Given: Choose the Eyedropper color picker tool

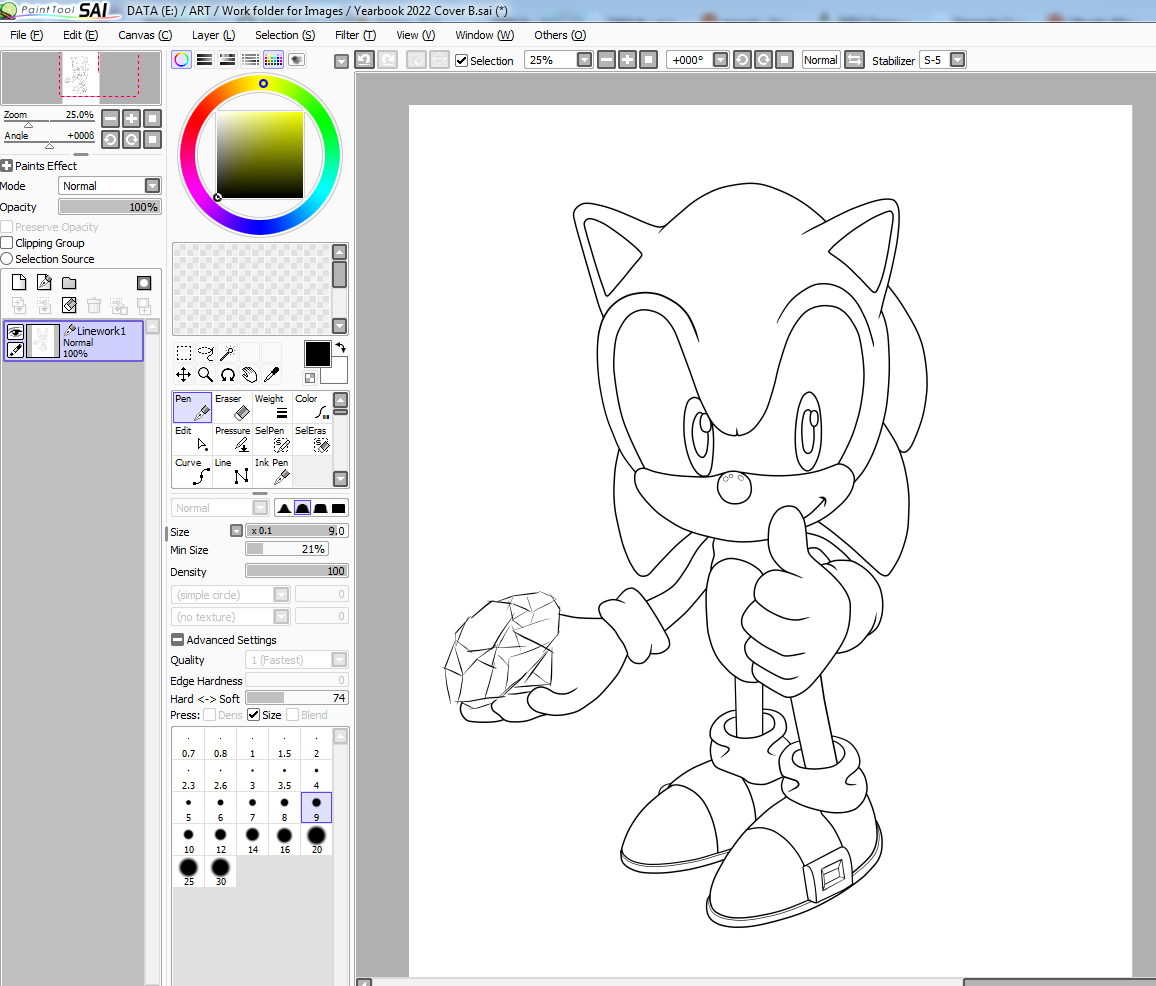Looking at the screenshot, I should coord(271,375).
